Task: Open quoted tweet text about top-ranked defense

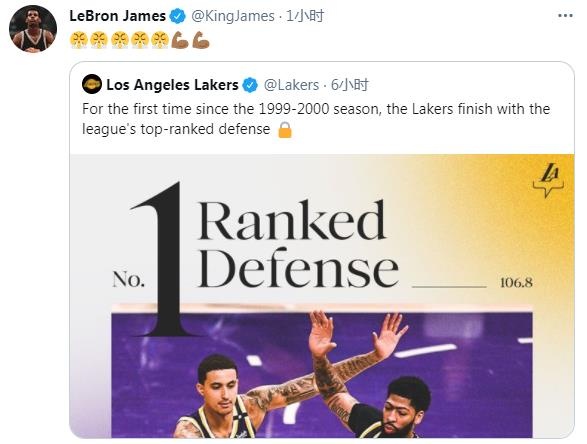Action: (x=316, y=119)
